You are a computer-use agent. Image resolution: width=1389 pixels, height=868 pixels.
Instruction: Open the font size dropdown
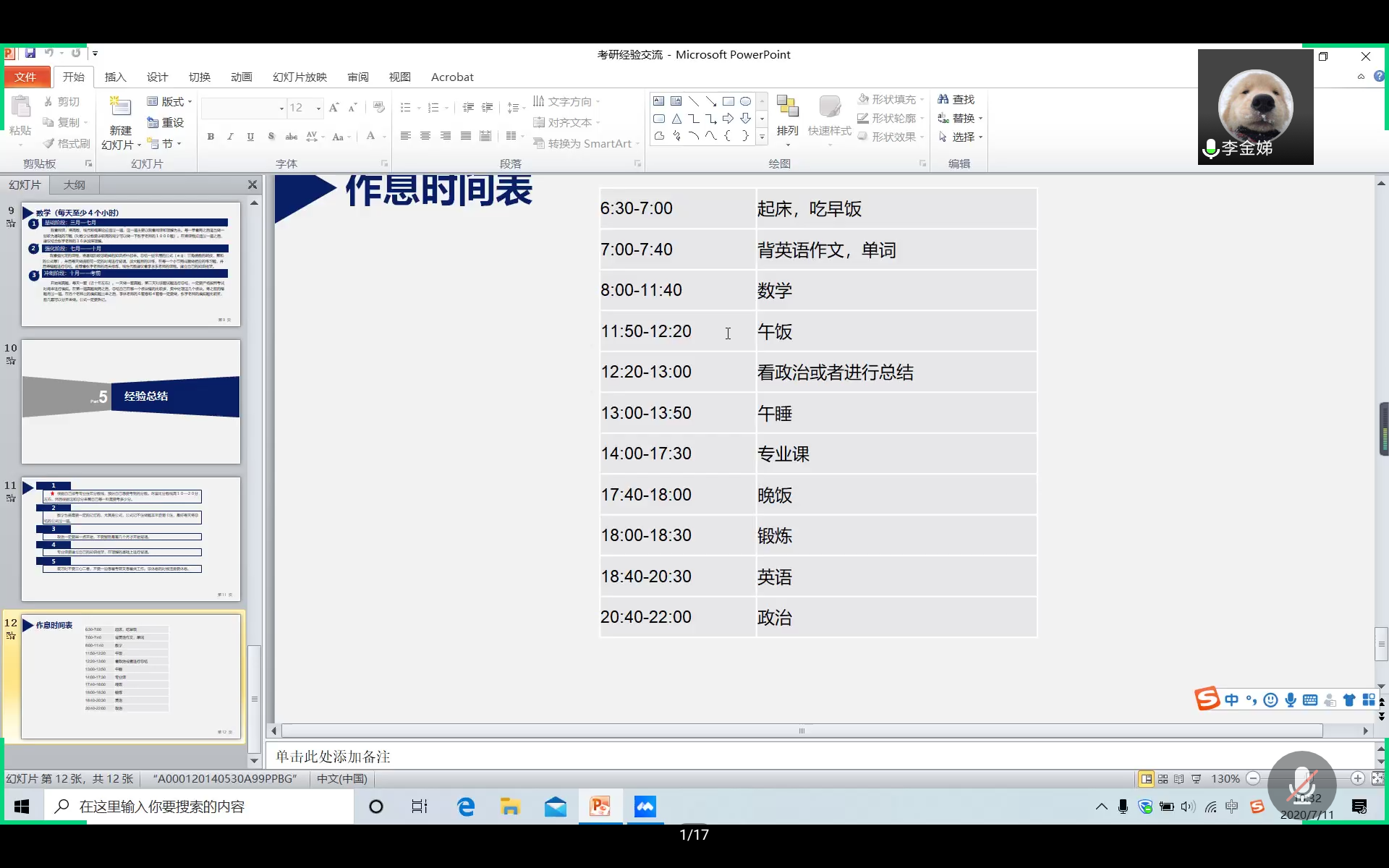click(x=318, y=109)
